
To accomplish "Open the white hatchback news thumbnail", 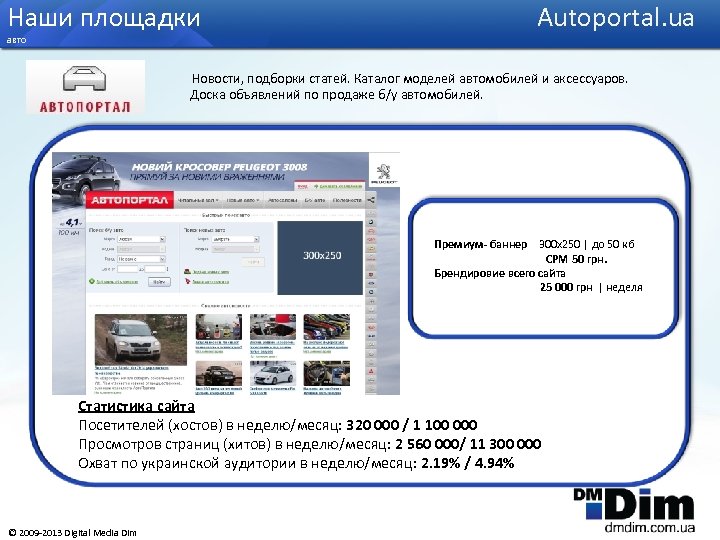I will coord(273,373).
